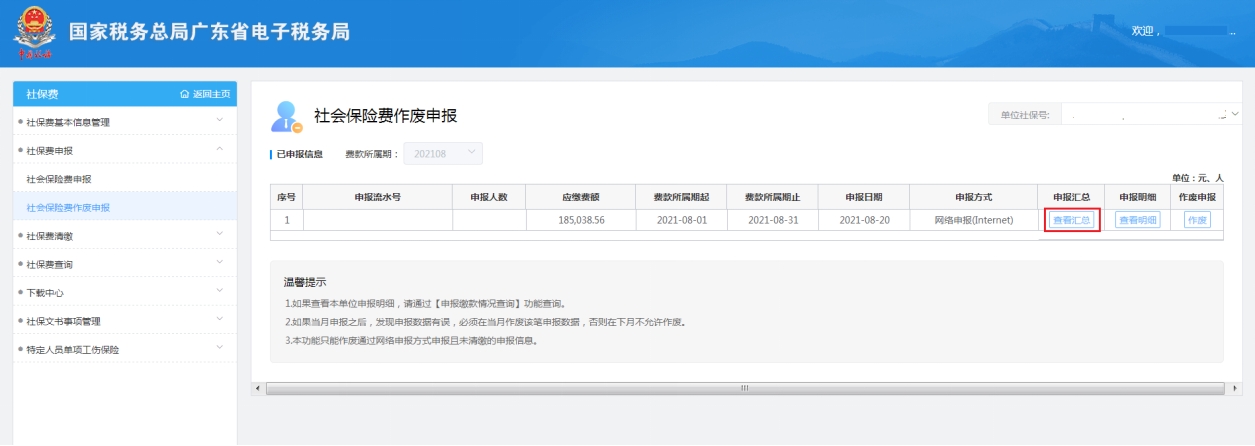Click the 作废 button in the table row
This screenshot has height=446, width=1255.
(x=1197, y=220)
